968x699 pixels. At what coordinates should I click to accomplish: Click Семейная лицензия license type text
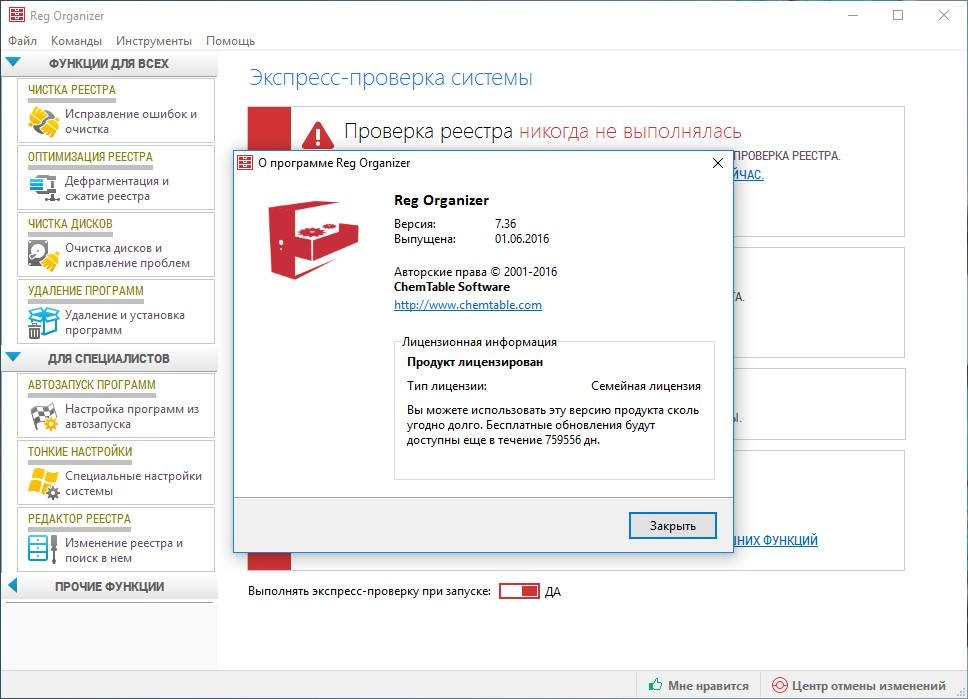646,386
